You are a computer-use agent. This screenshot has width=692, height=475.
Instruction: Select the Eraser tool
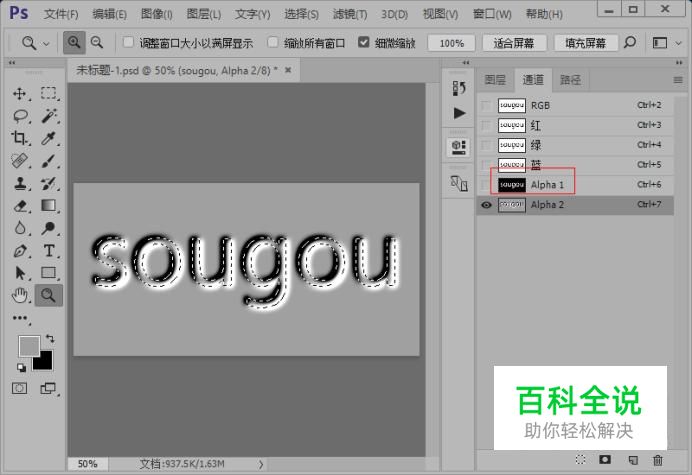point(19,206)
